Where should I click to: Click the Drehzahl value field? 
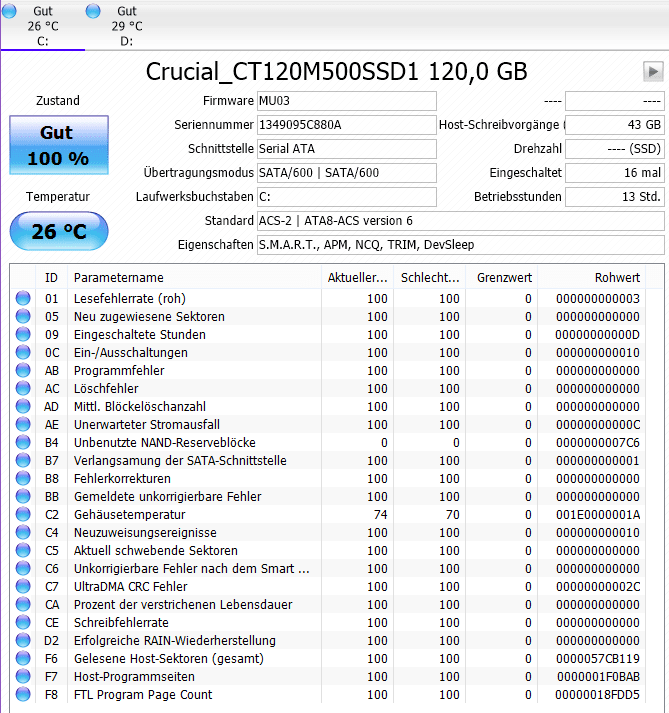(x=615, y=149)
